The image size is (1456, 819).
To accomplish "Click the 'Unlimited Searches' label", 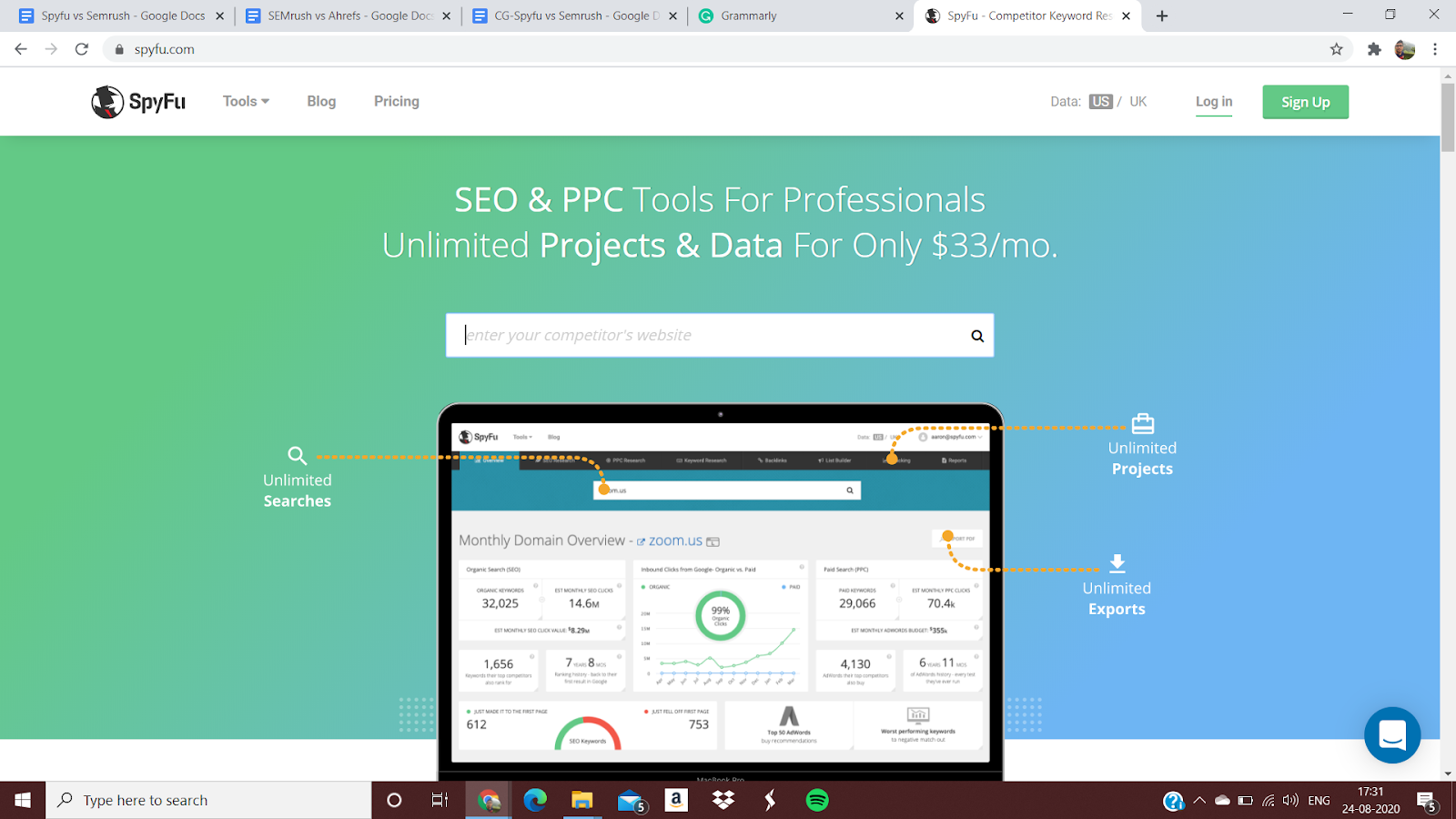I will point(297,490).
